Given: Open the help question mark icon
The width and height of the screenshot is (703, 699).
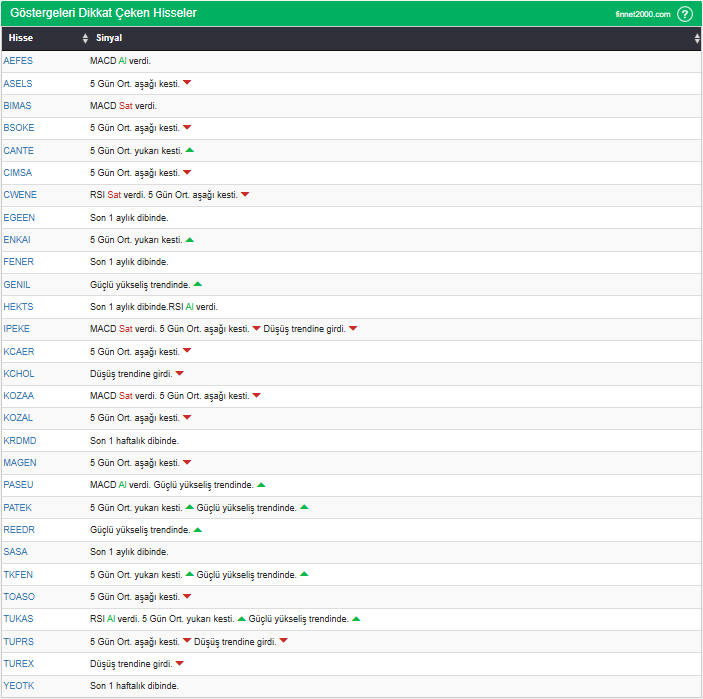Looking at the screenshot, I should (685, 14).
